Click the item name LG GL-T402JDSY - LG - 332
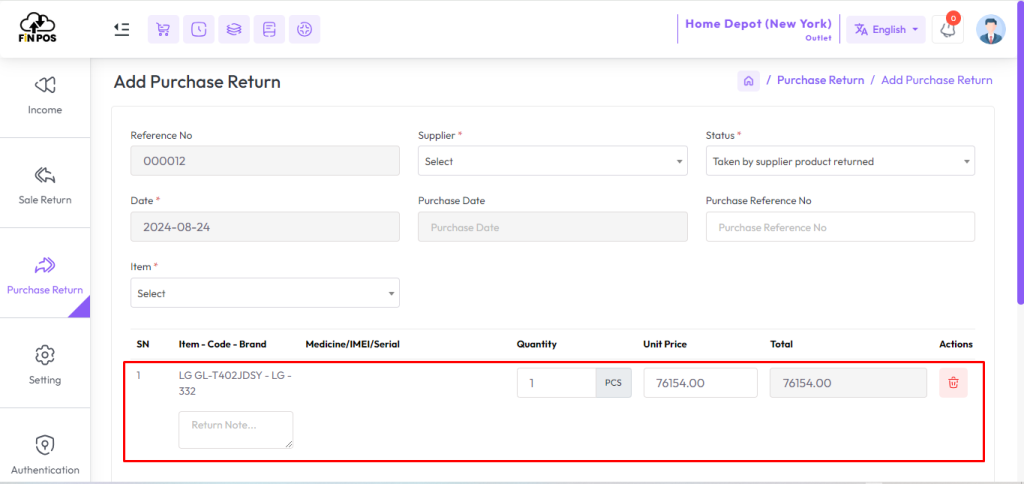 (x=235, y=383)
